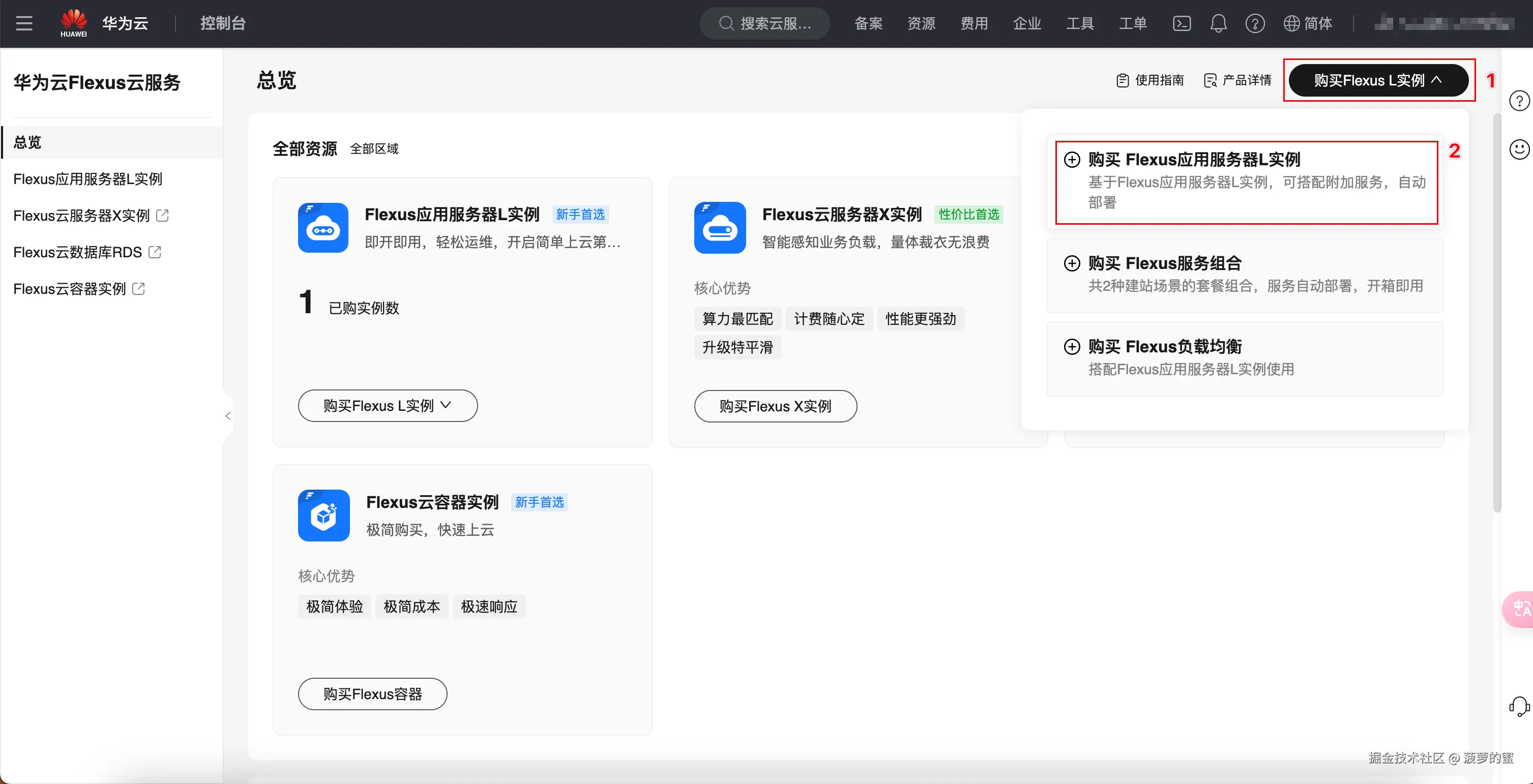
Task: Collapse the left sidebar with the arrow
Action: point(228,416)
